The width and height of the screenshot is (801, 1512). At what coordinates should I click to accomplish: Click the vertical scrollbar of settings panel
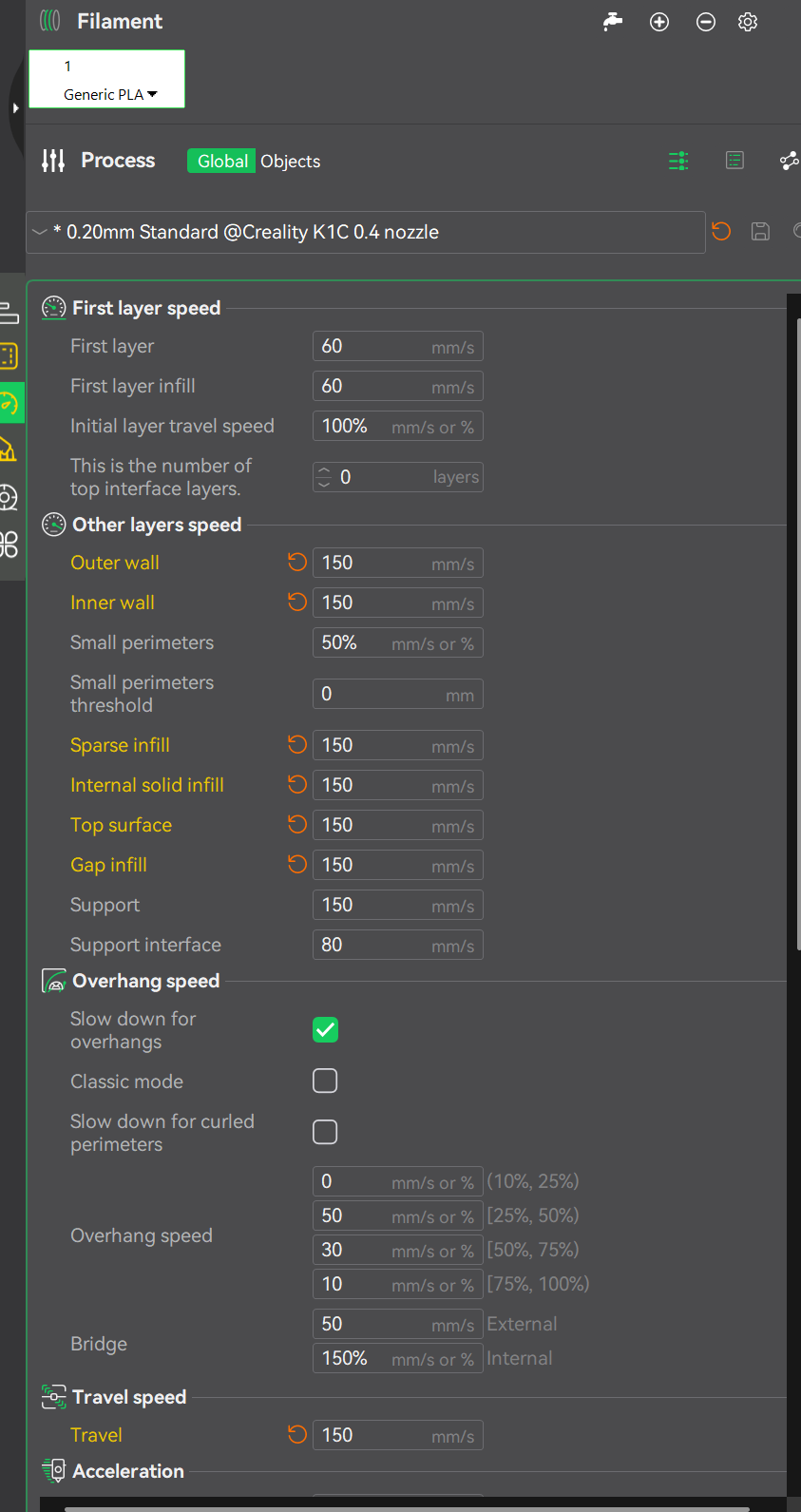(x=797, y=627)
